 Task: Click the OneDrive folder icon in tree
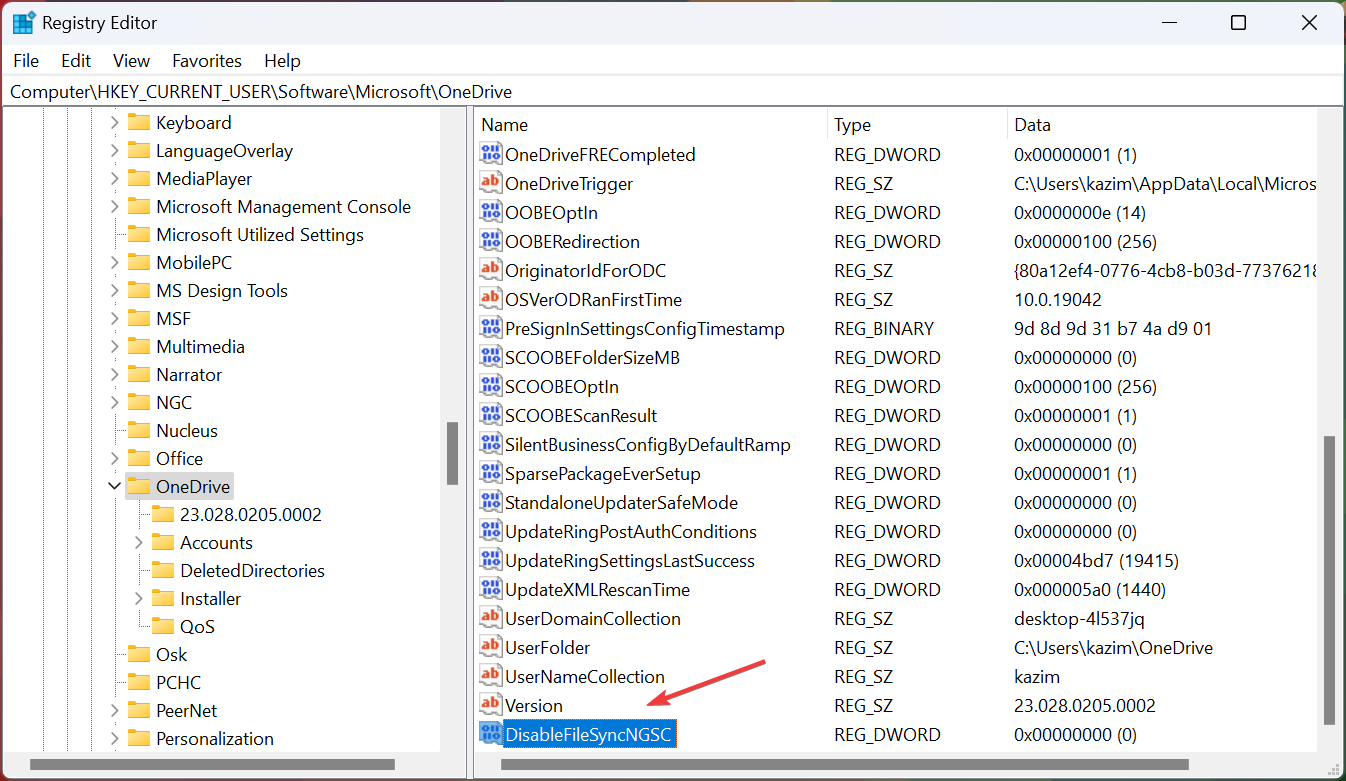click(139, 487)
